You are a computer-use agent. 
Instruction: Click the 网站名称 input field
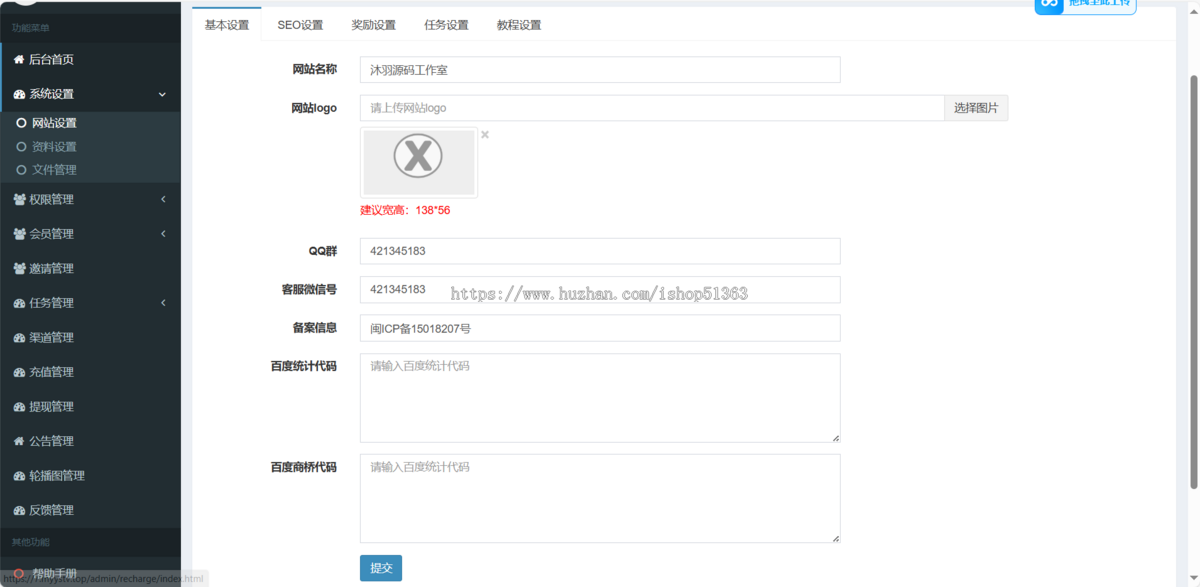[x=600, y=70]
